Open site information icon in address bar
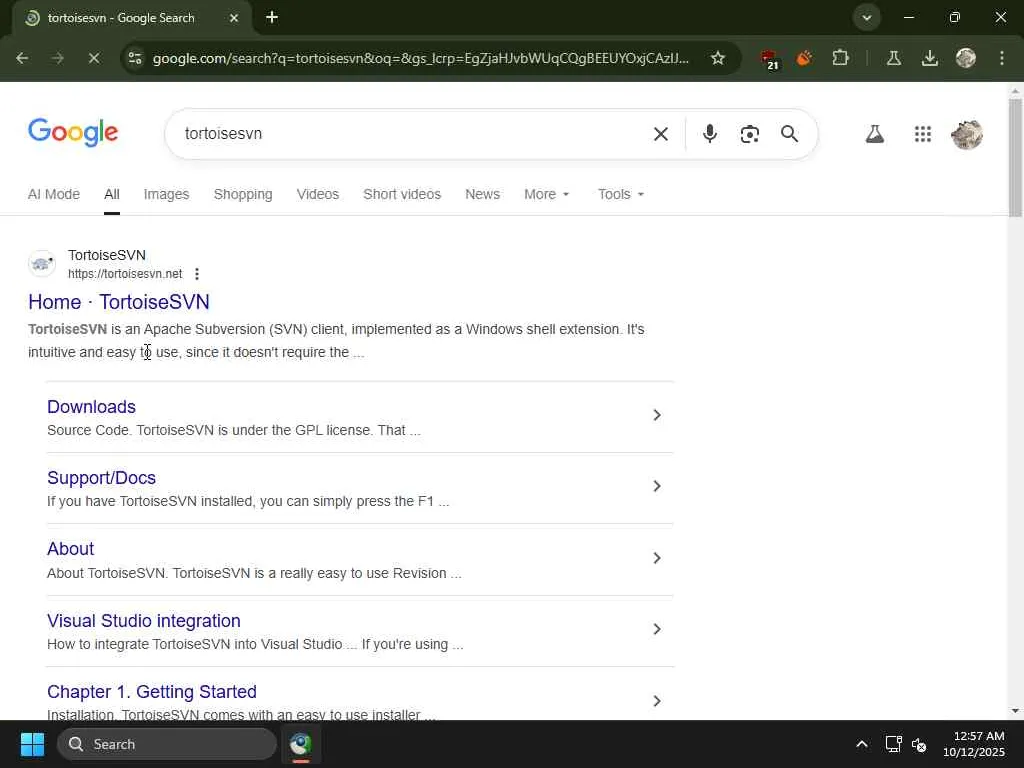 click(135, 58)
